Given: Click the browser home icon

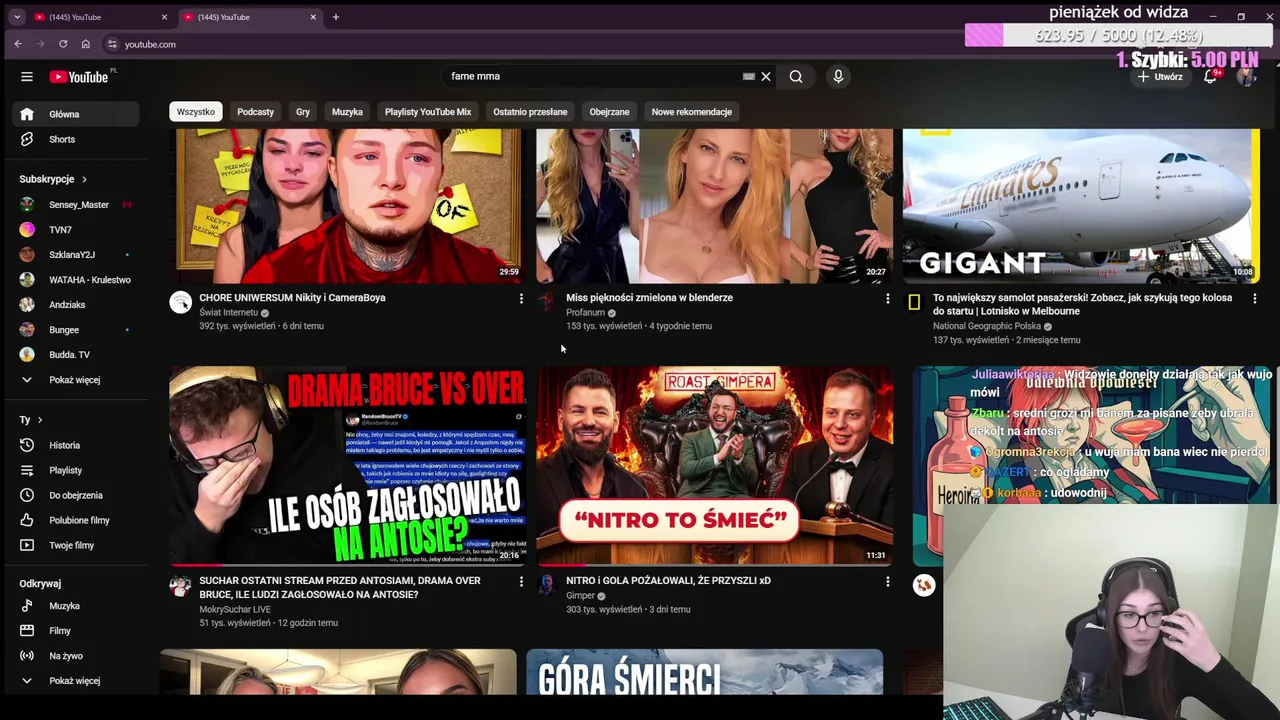Looking at the screenshot, I should click(x=85, y=44).
